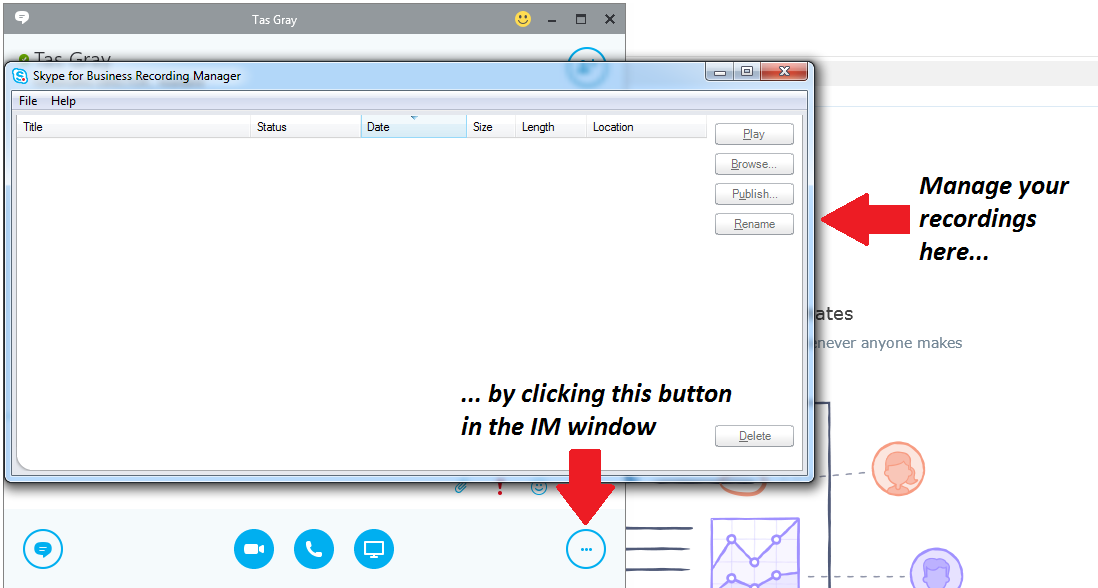Click the Rename button
The width and height of the screenshot is (1098, 588).
coord(754,224)
